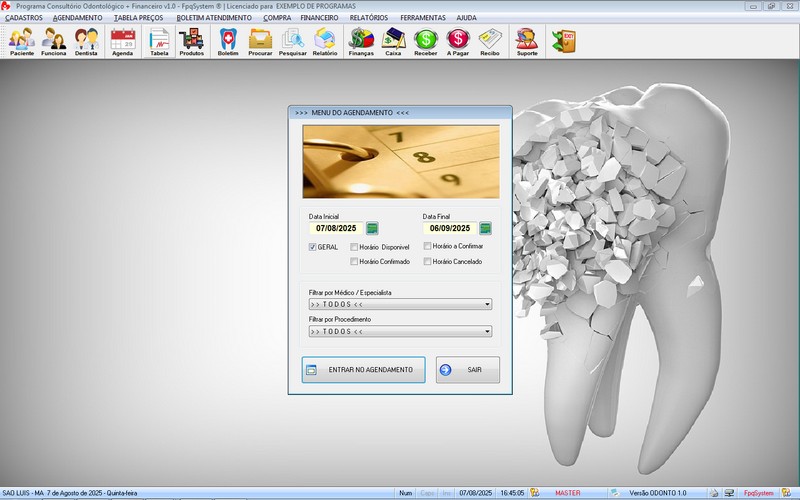Click the Receber money icon
The width and height of the screenshot is (800, 500).
coord(426,42)
